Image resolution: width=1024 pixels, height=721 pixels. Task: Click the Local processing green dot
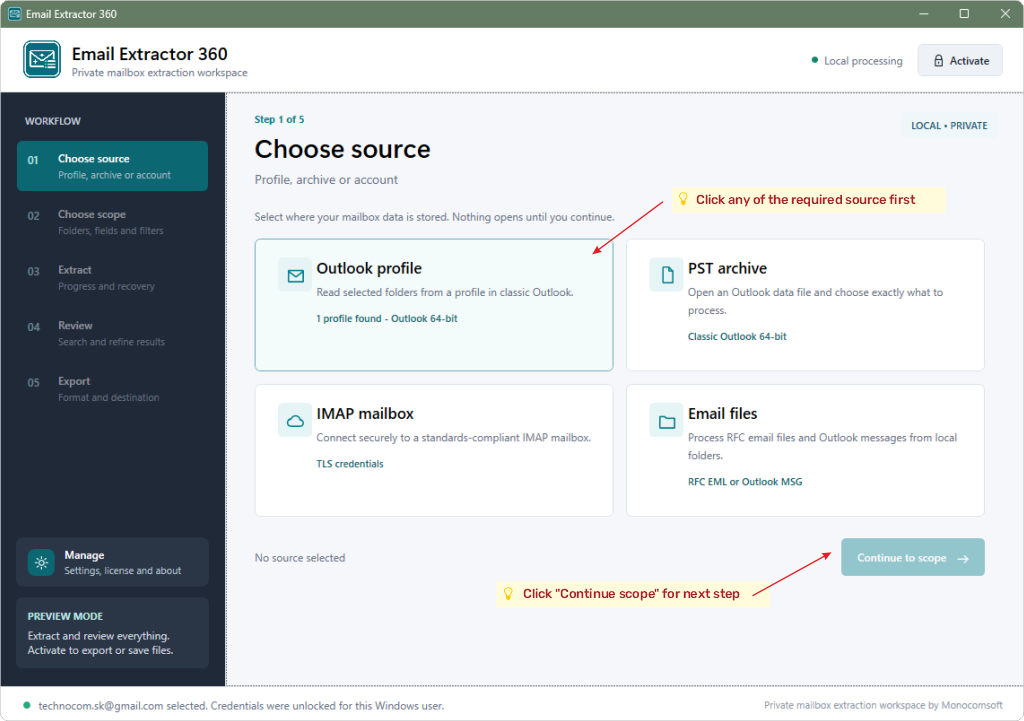[x=814, y=60]
